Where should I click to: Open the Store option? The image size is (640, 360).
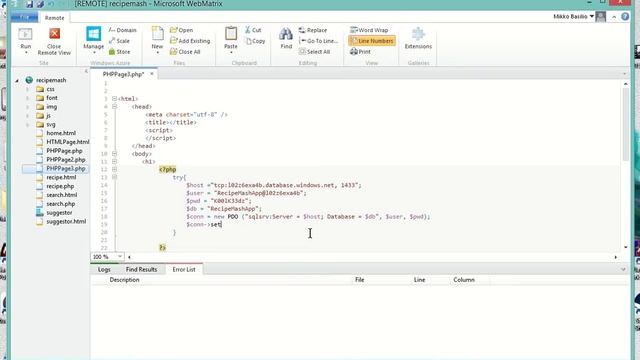[119, 52]
